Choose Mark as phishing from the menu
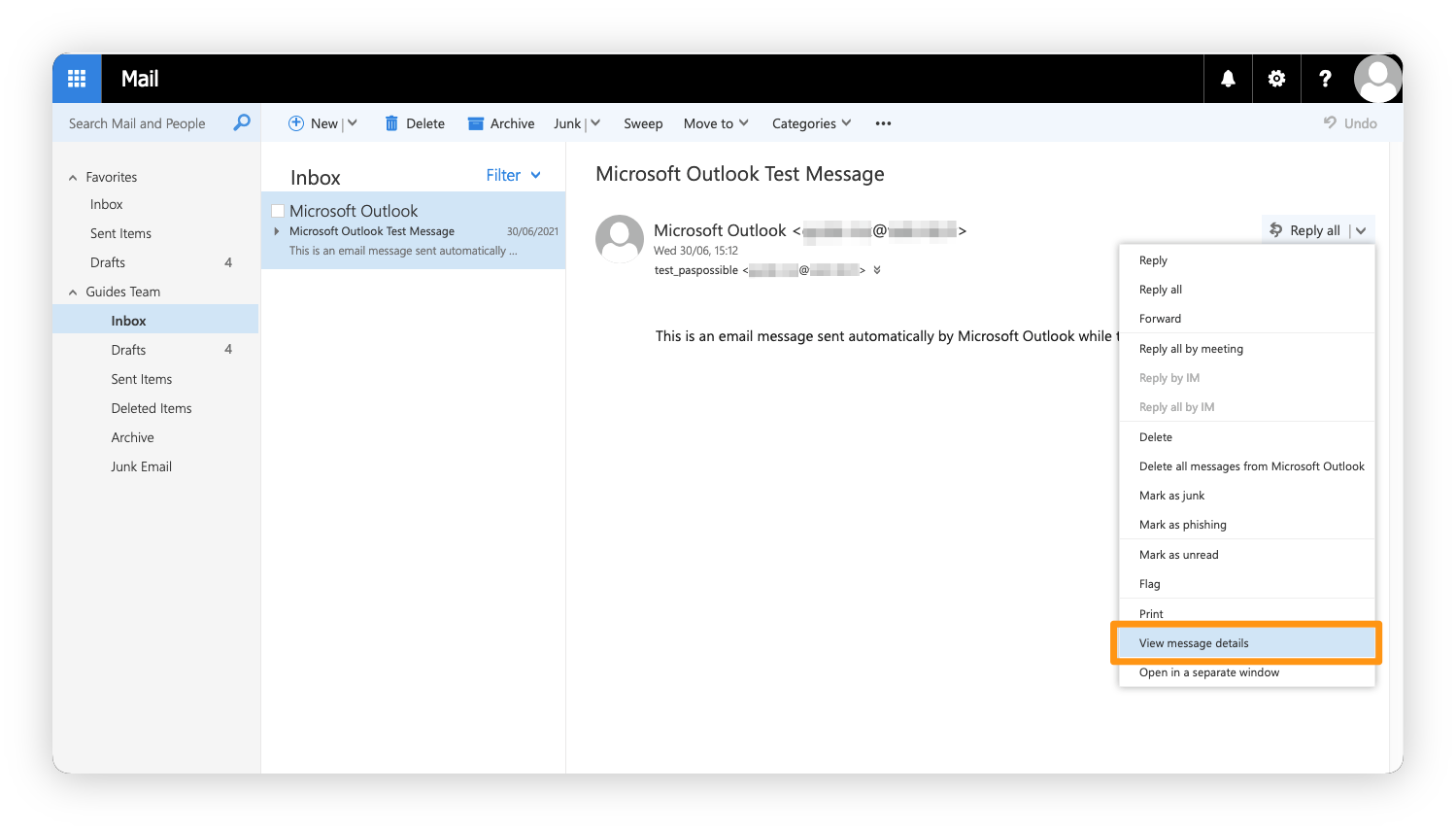Screen dimensions: 1456x826 click(1182, 524)
